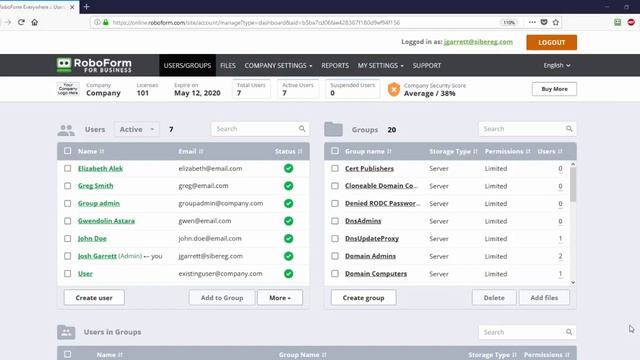Select all in Users in Groups table
Viewport: 640px width, 360px height.
tap(68, 354)
